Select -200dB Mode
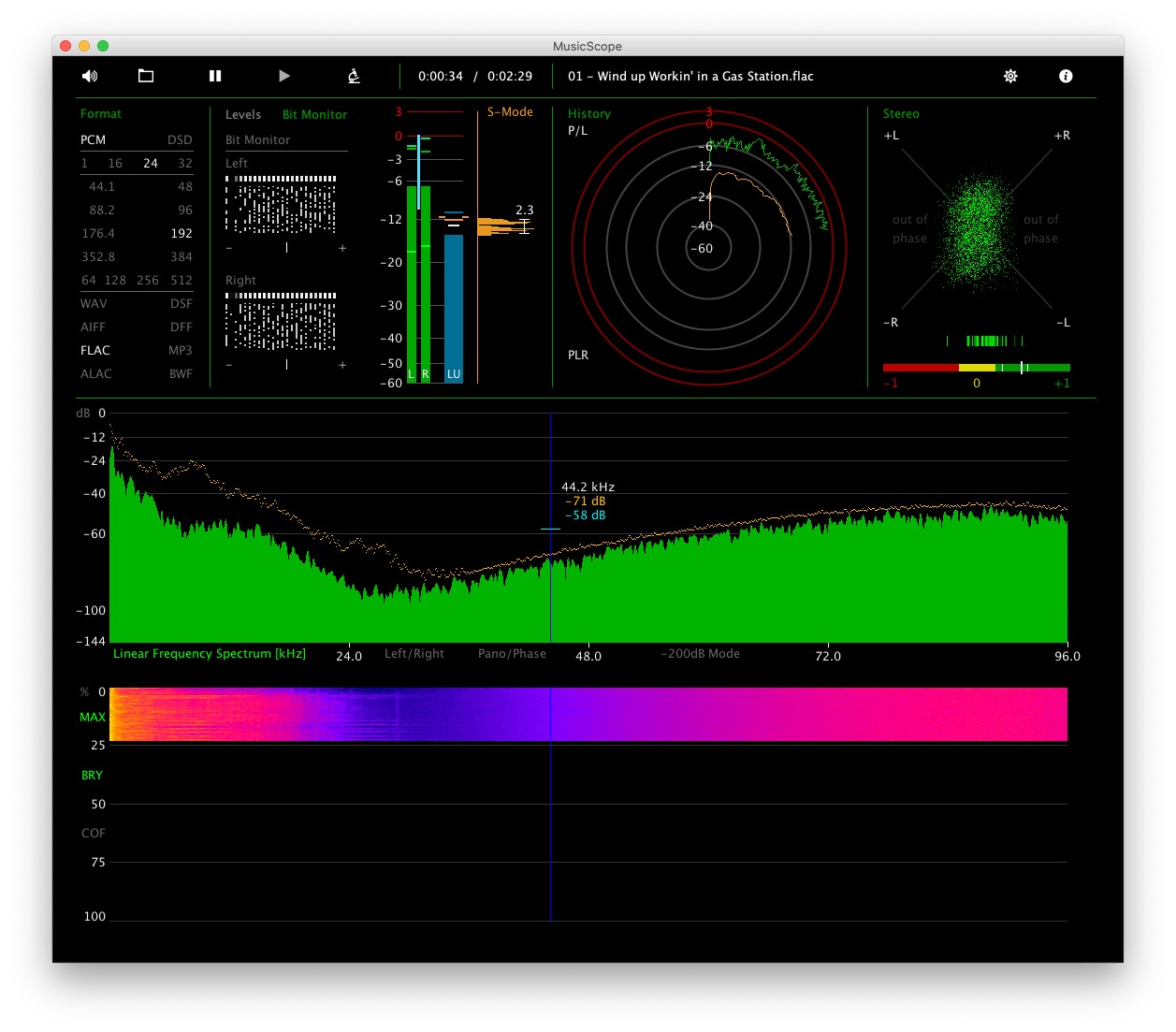1176x1032 pixels. (700, 653)
